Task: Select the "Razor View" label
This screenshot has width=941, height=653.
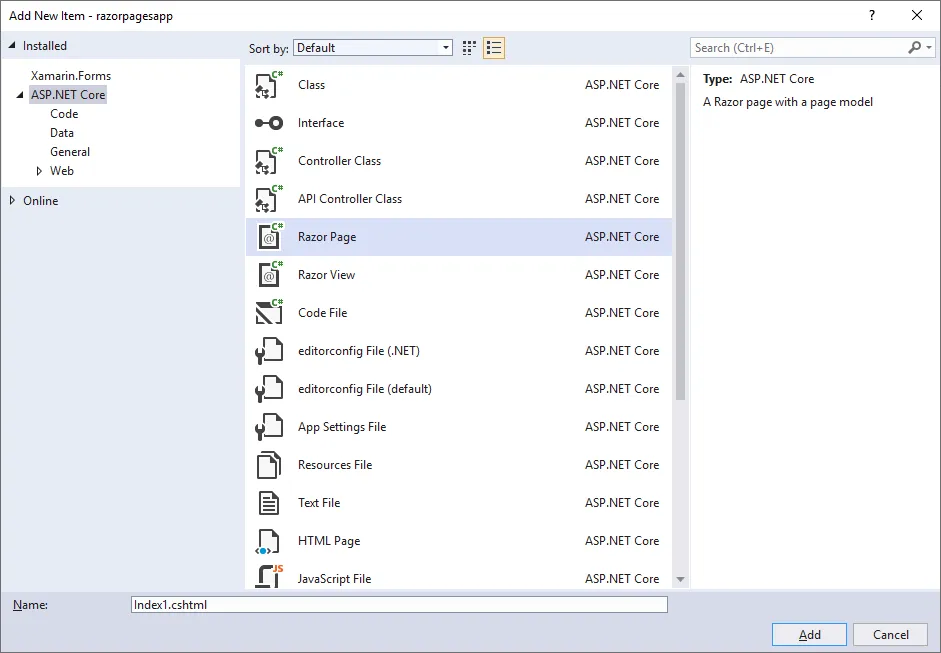Action: [x=326, y=275]
